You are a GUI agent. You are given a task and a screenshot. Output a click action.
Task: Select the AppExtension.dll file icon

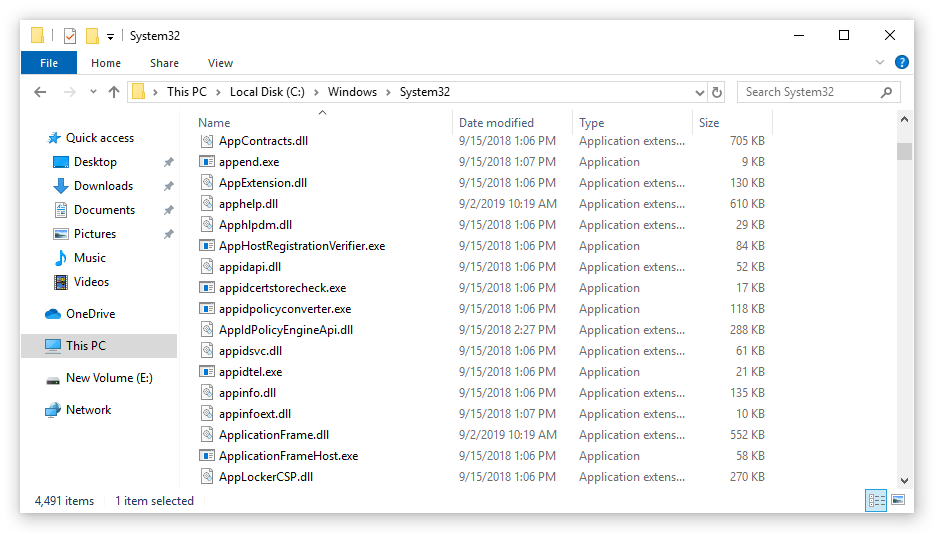coord(207,183)
